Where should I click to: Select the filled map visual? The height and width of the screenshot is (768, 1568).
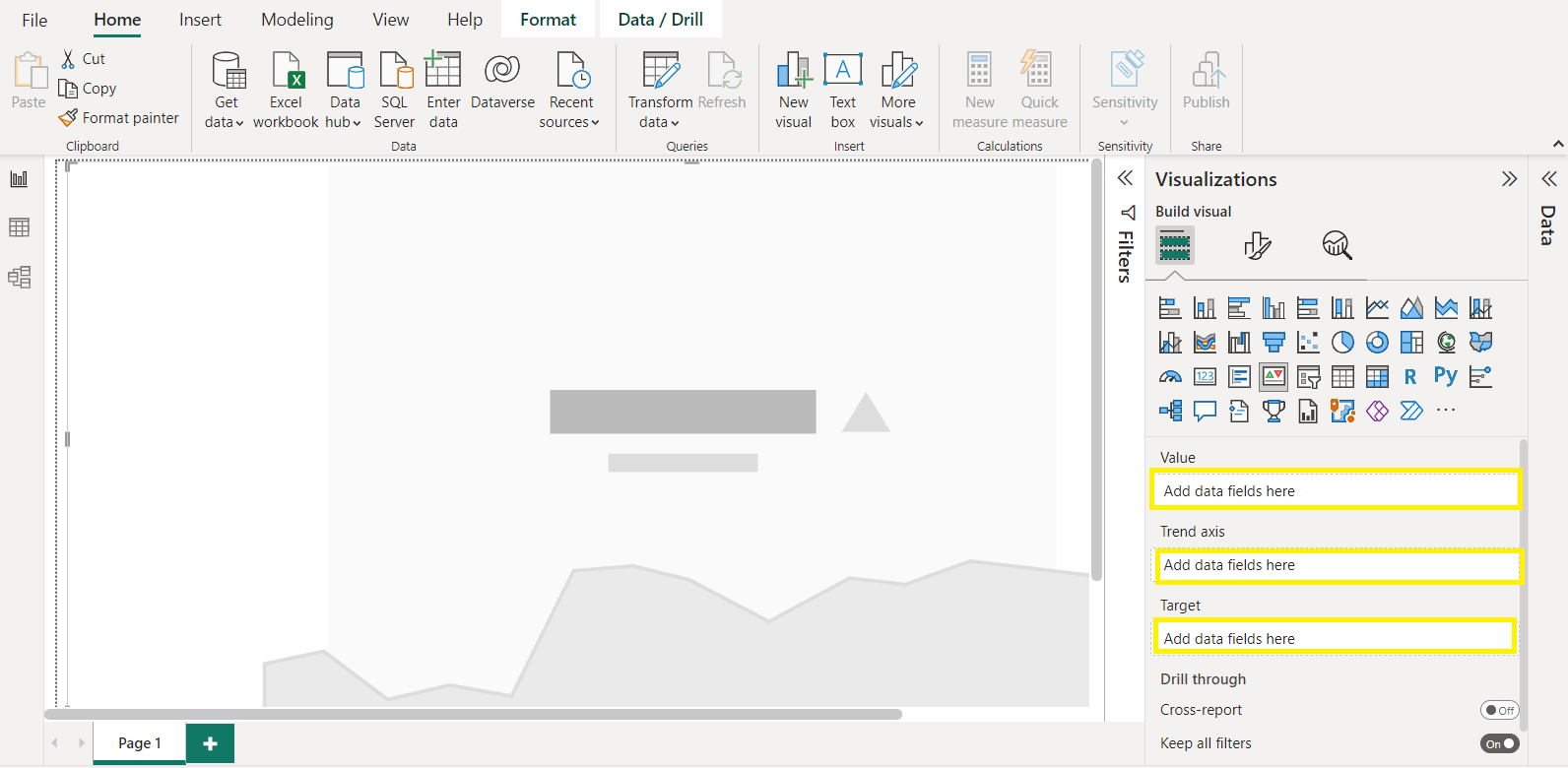pos(1480,342)
